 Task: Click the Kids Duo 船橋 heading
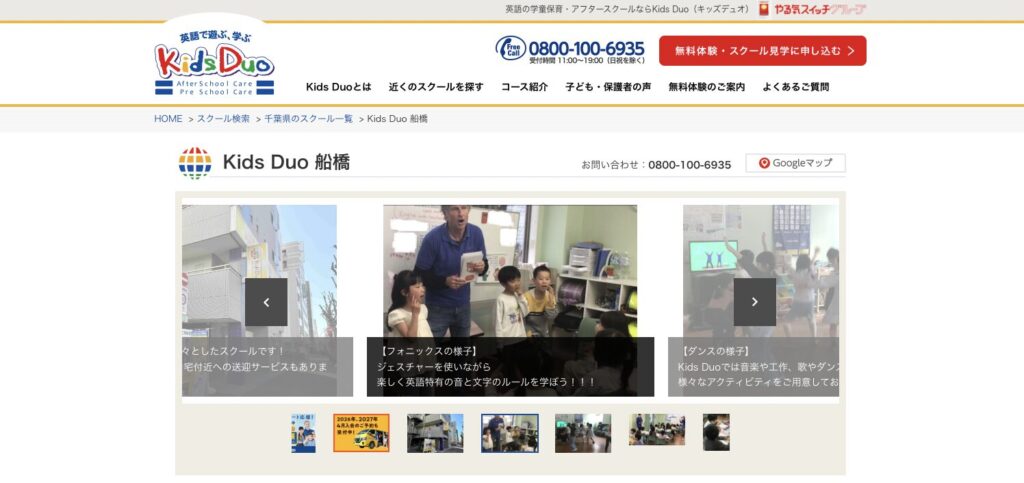[286, 162]
